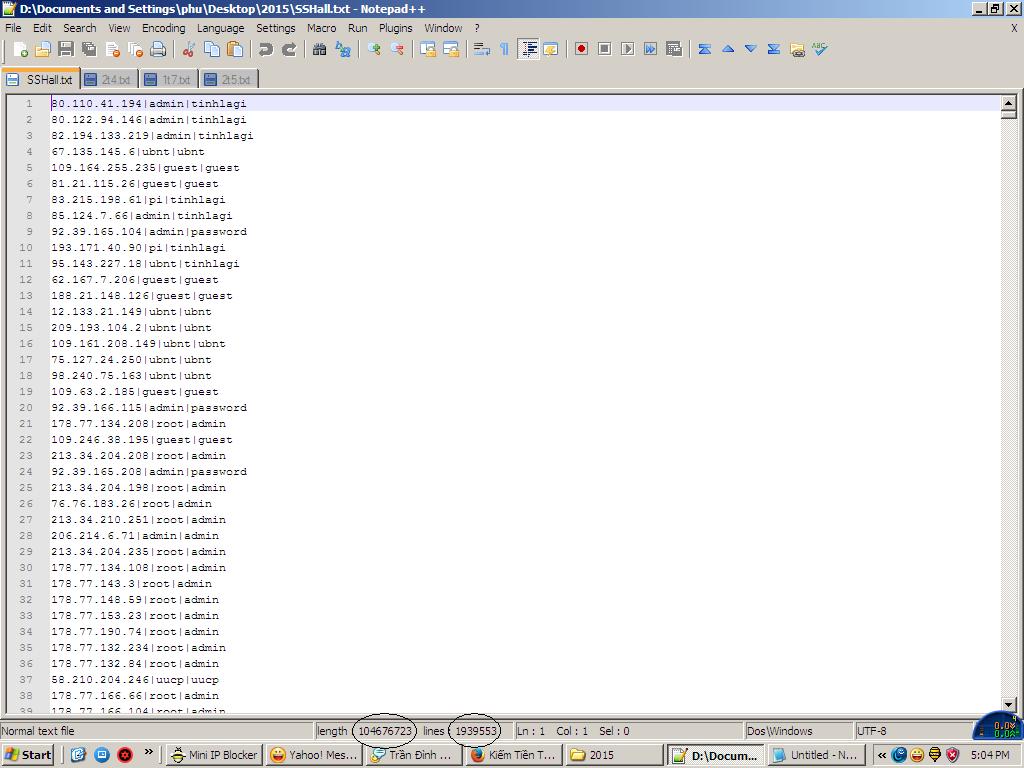Switch to the 2t5.txt tab
The height and width of the screenshot is (768, 1024).
[x=229, y=80]
